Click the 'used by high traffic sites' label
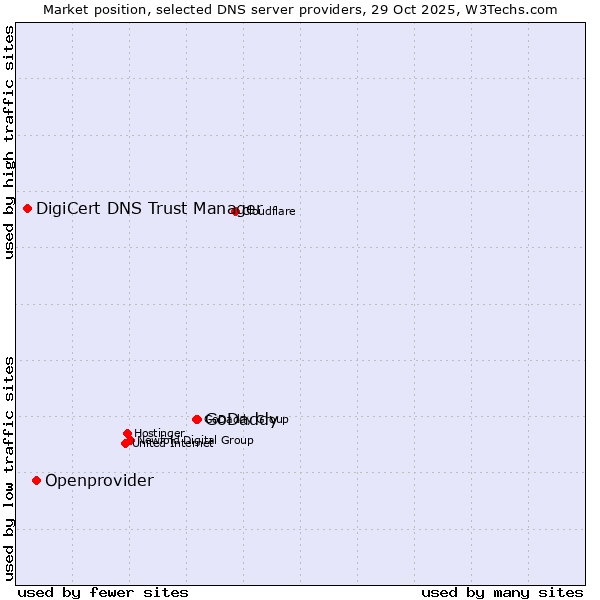This screenshot has height=600, width=600. click(9, 142)
